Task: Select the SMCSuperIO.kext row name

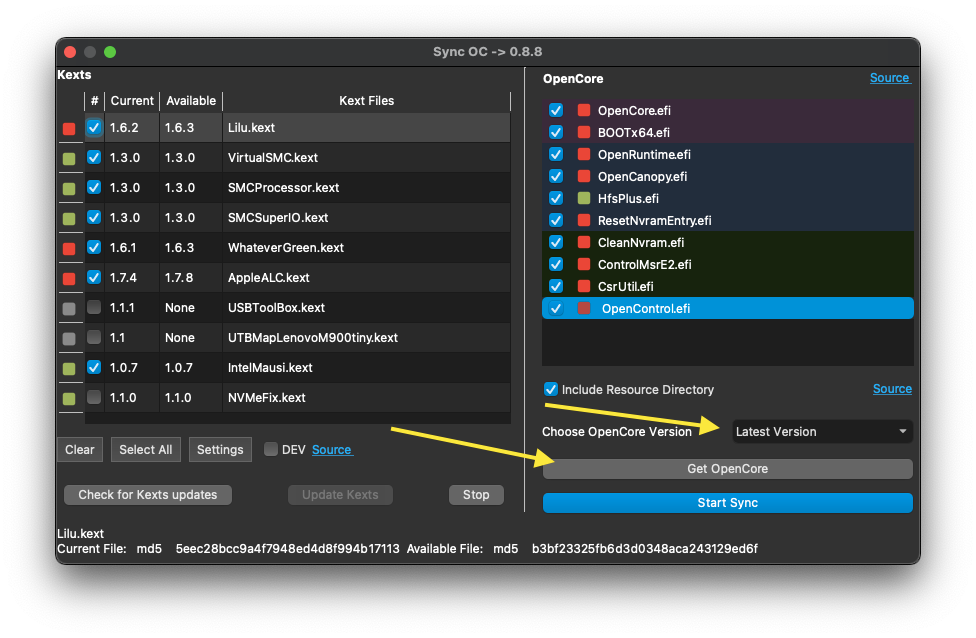Action: pos(278,218)
